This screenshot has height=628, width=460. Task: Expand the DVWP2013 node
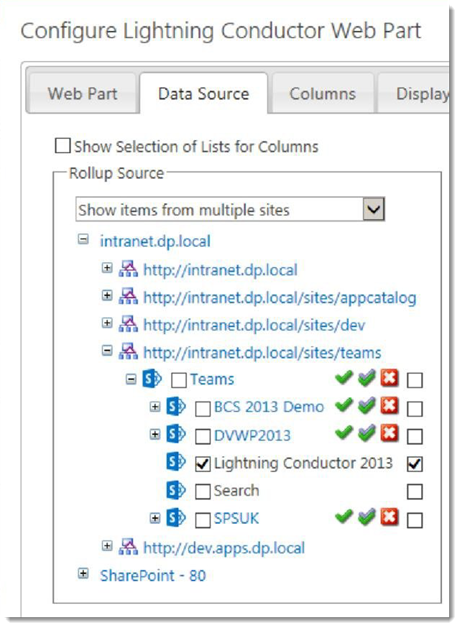coord(155,434)
